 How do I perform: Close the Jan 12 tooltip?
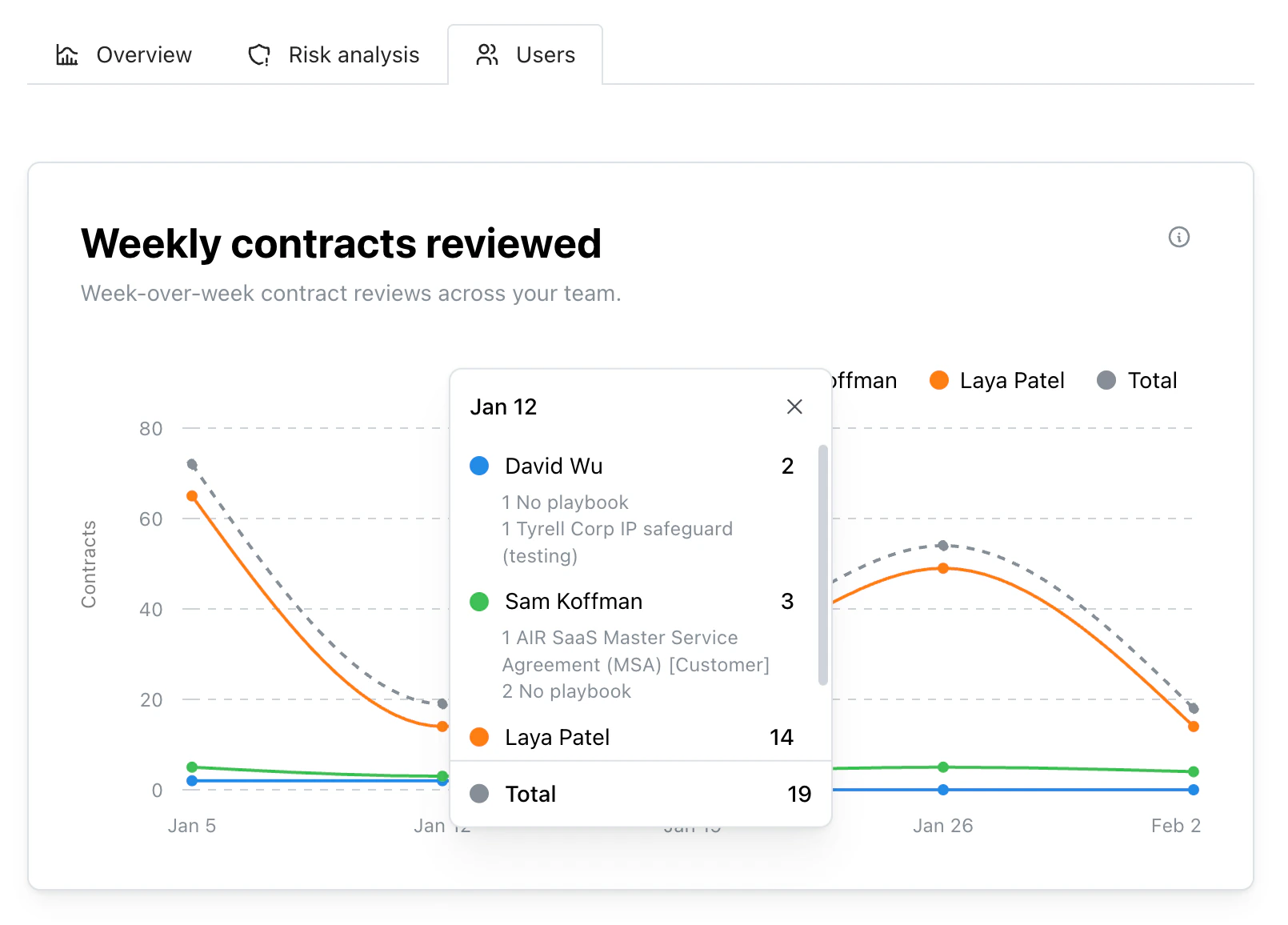(794, 406)
